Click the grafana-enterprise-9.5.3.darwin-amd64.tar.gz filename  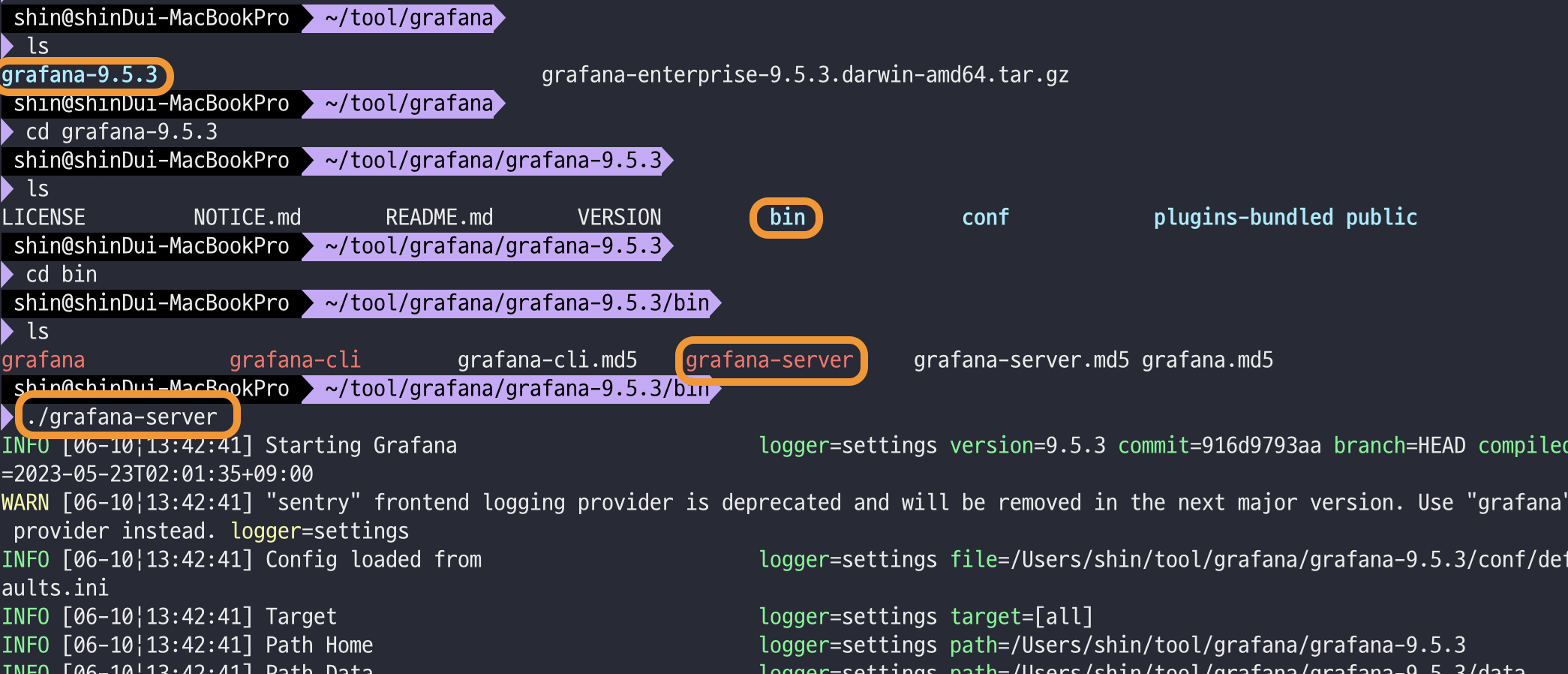tap(805, 75)
